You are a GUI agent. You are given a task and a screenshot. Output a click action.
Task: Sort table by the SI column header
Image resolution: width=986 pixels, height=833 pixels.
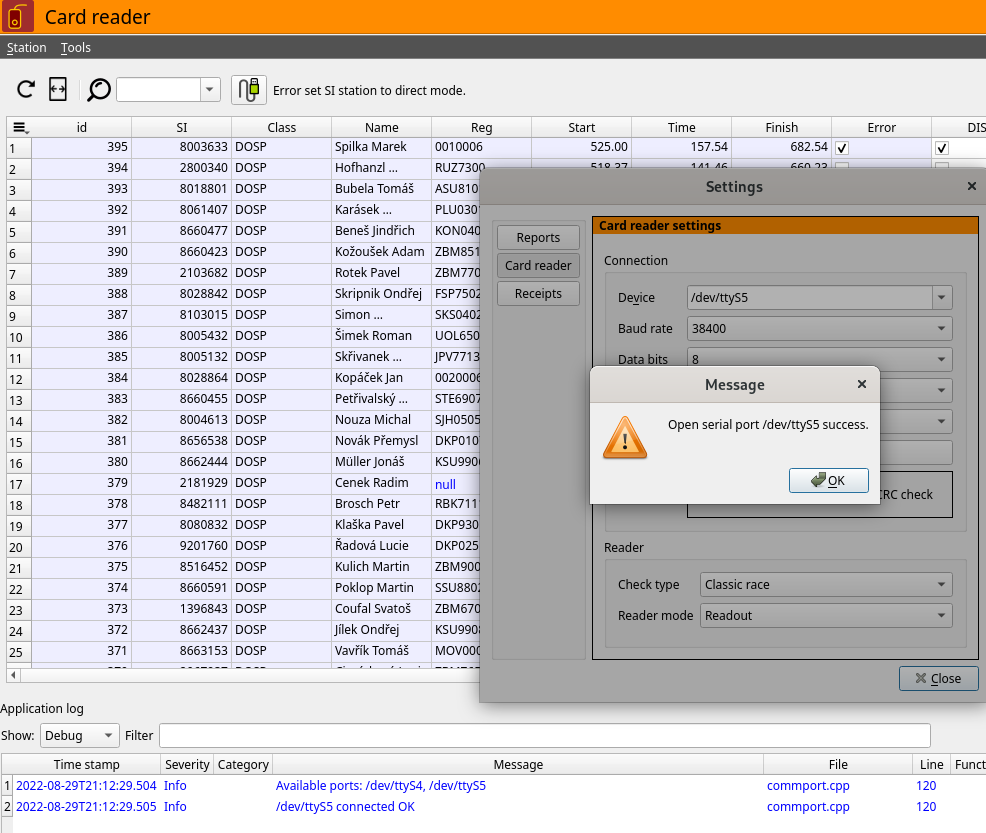(181, 128)
